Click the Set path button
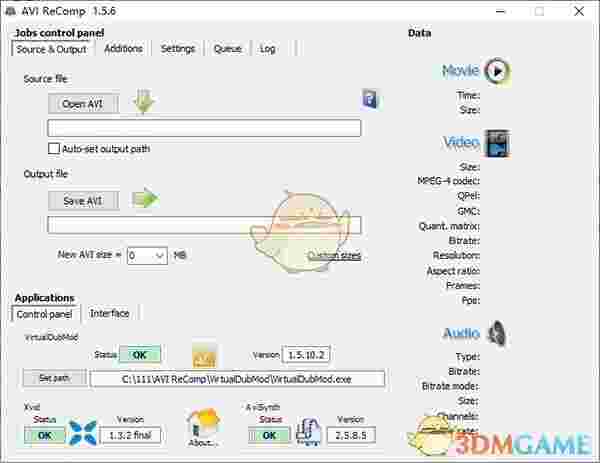This screenshot has width=600, height=463. [54, 378]
